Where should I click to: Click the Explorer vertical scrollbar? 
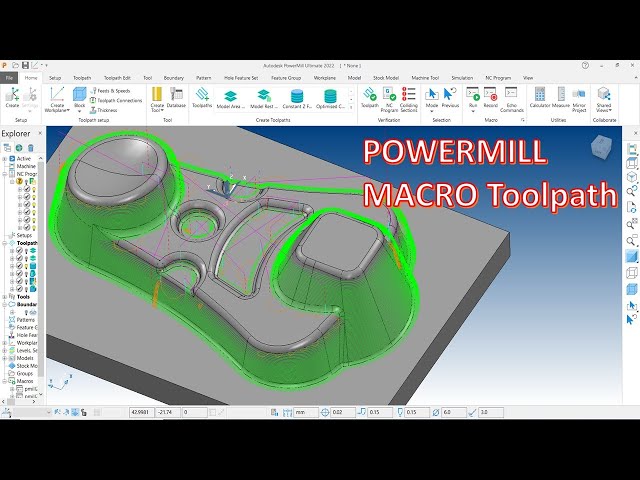point(40,269)
